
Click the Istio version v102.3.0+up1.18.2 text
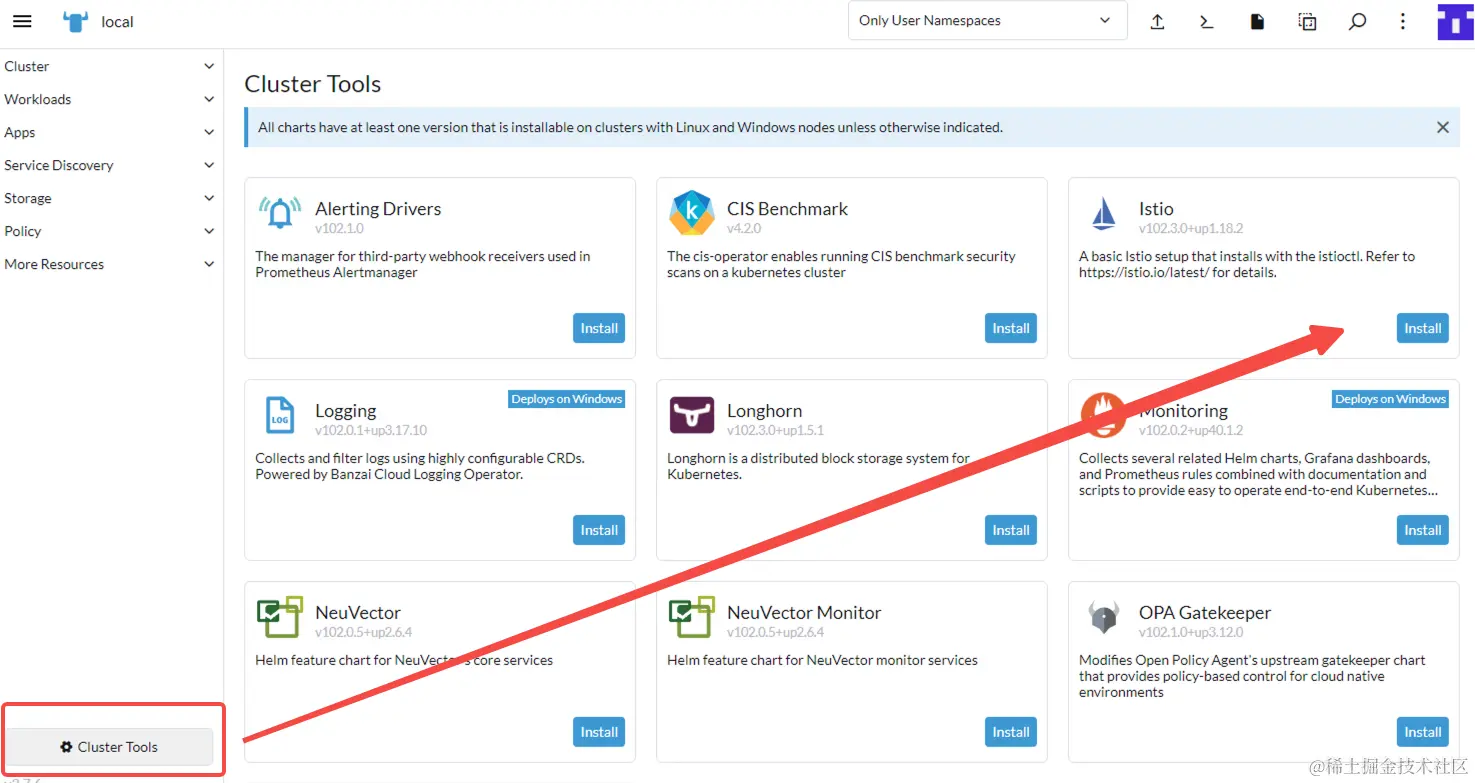click(x=1191, y=228)
